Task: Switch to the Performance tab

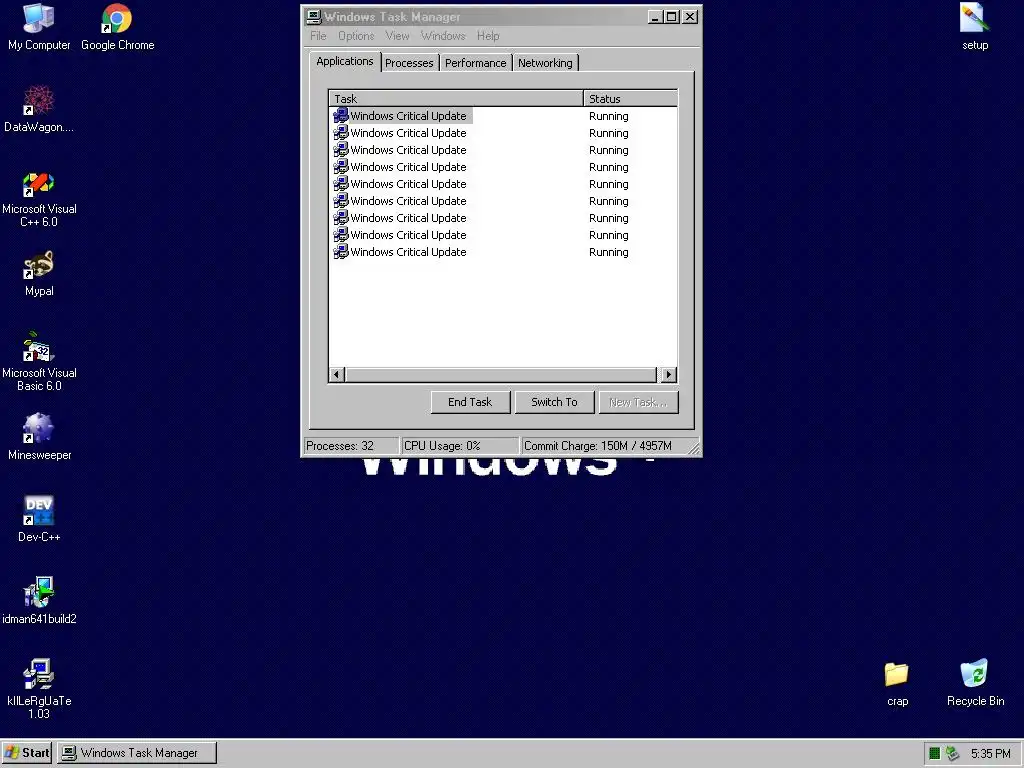Action: [x=475, y=63]
